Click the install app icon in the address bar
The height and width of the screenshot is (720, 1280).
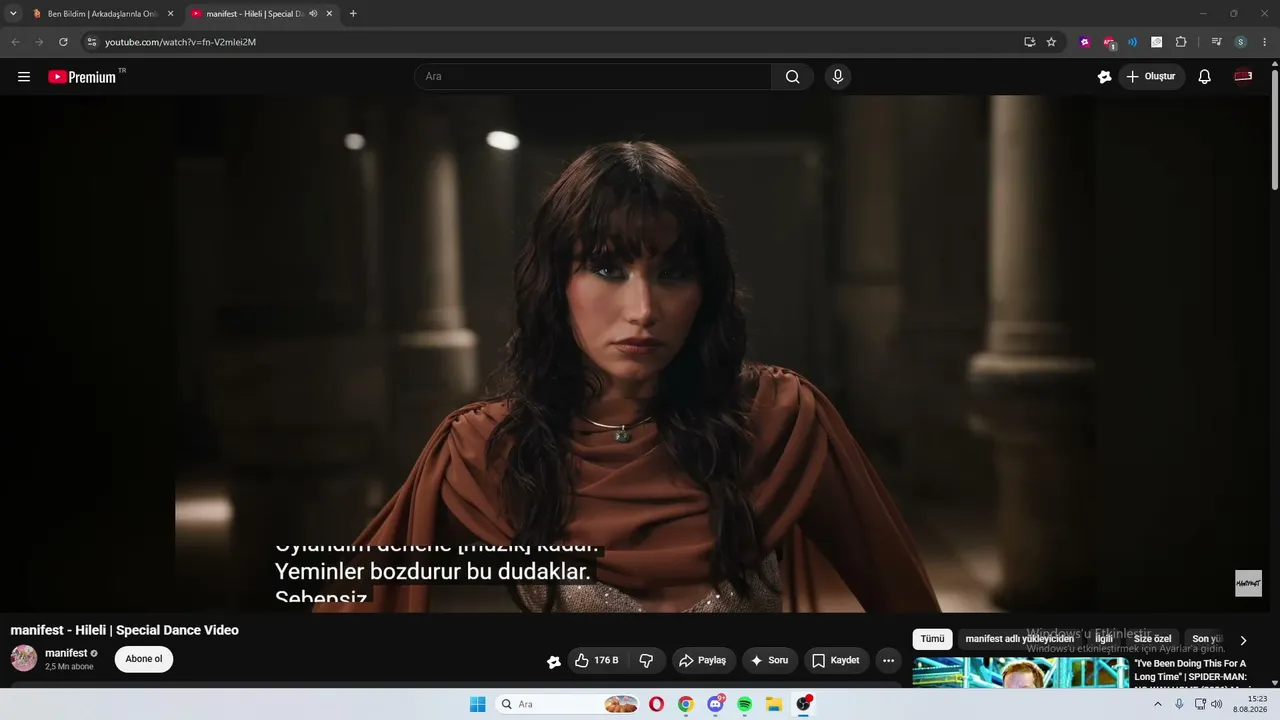point(1029,42)
